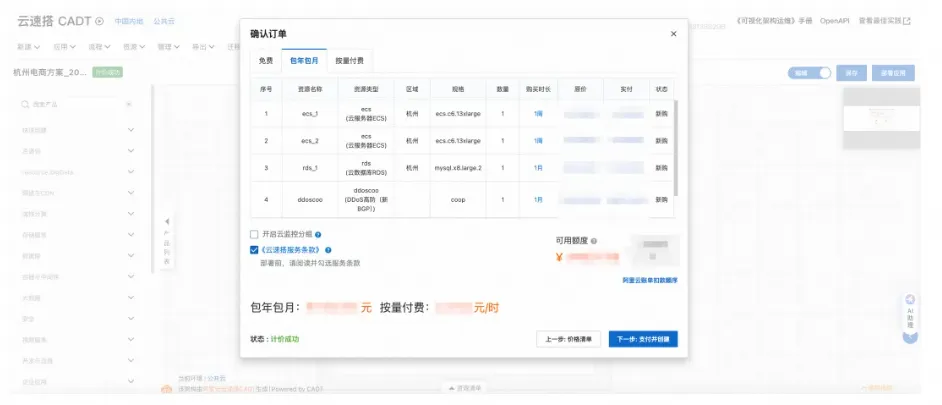Open the 查看最佳实践 link

point(881,20)
